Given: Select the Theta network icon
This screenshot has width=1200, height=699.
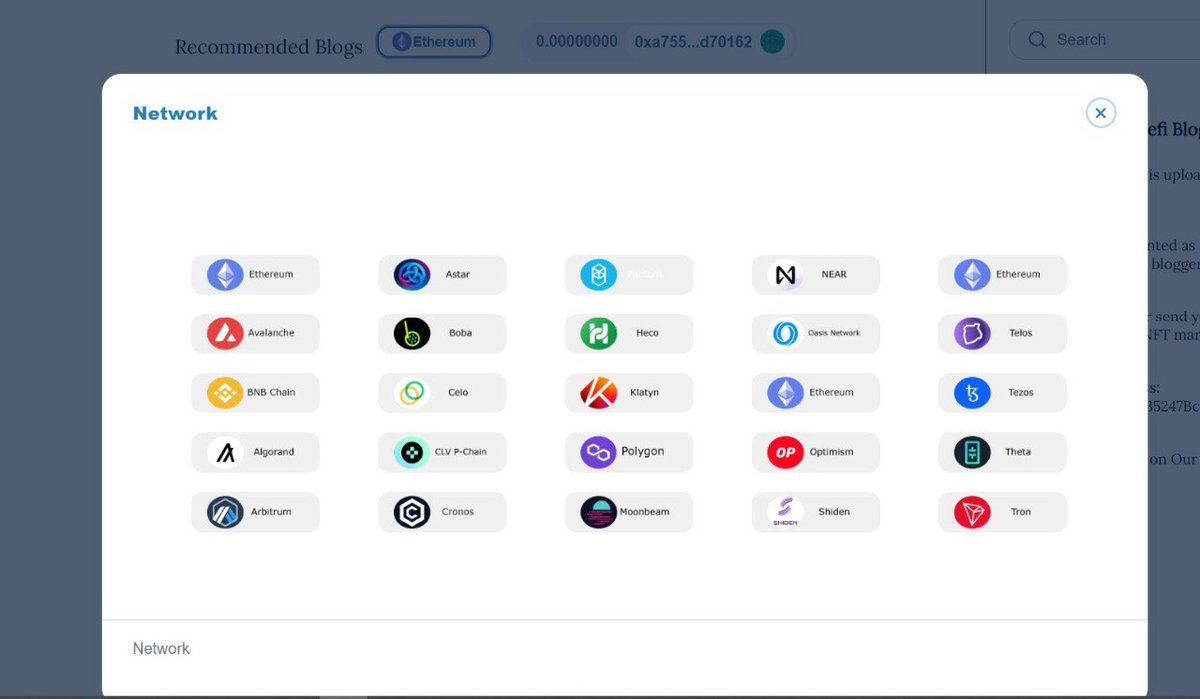Looking at the screenshot, I should (x=973, y=452).
